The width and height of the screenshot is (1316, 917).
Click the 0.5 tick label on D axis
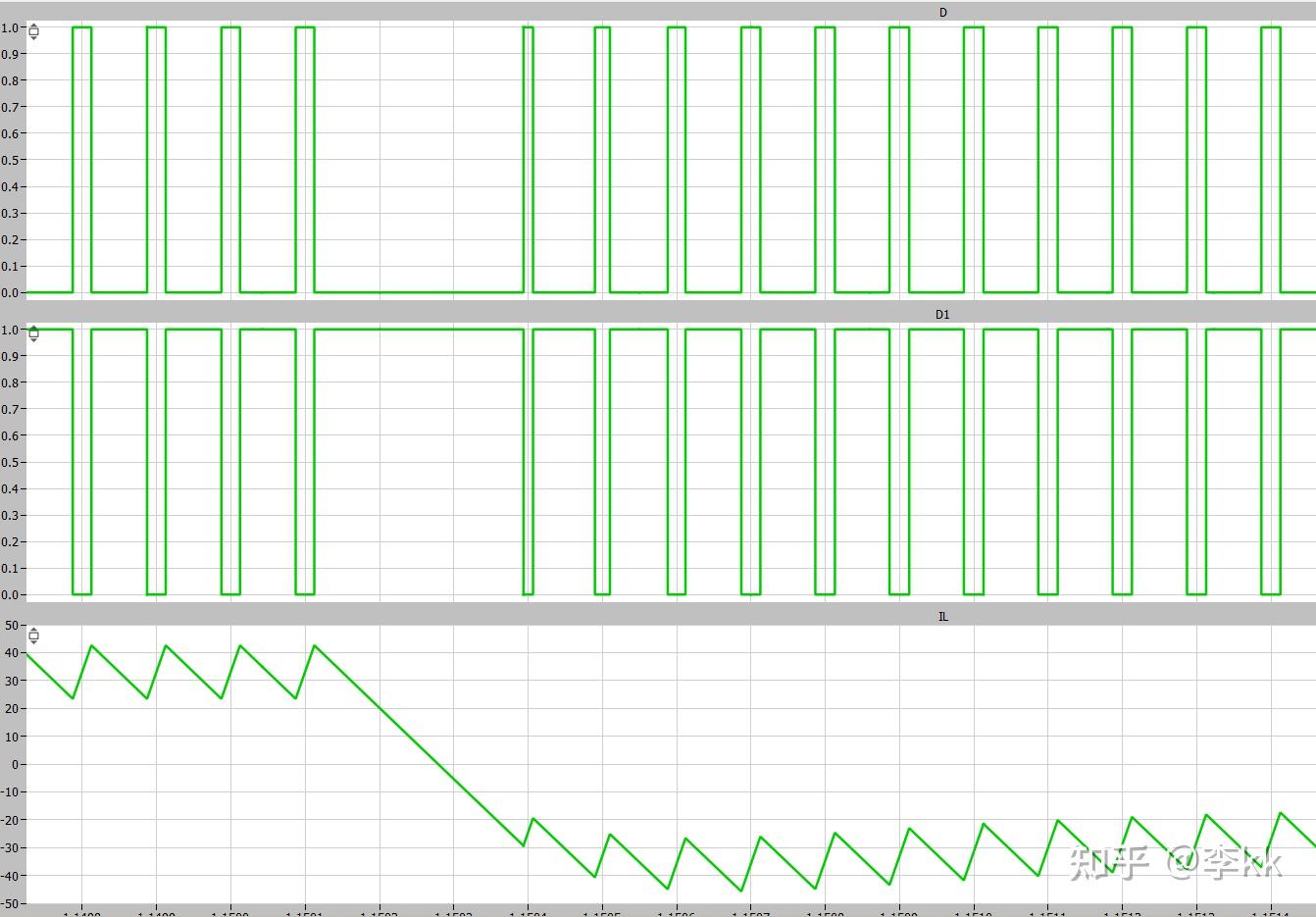pos(10,160)
